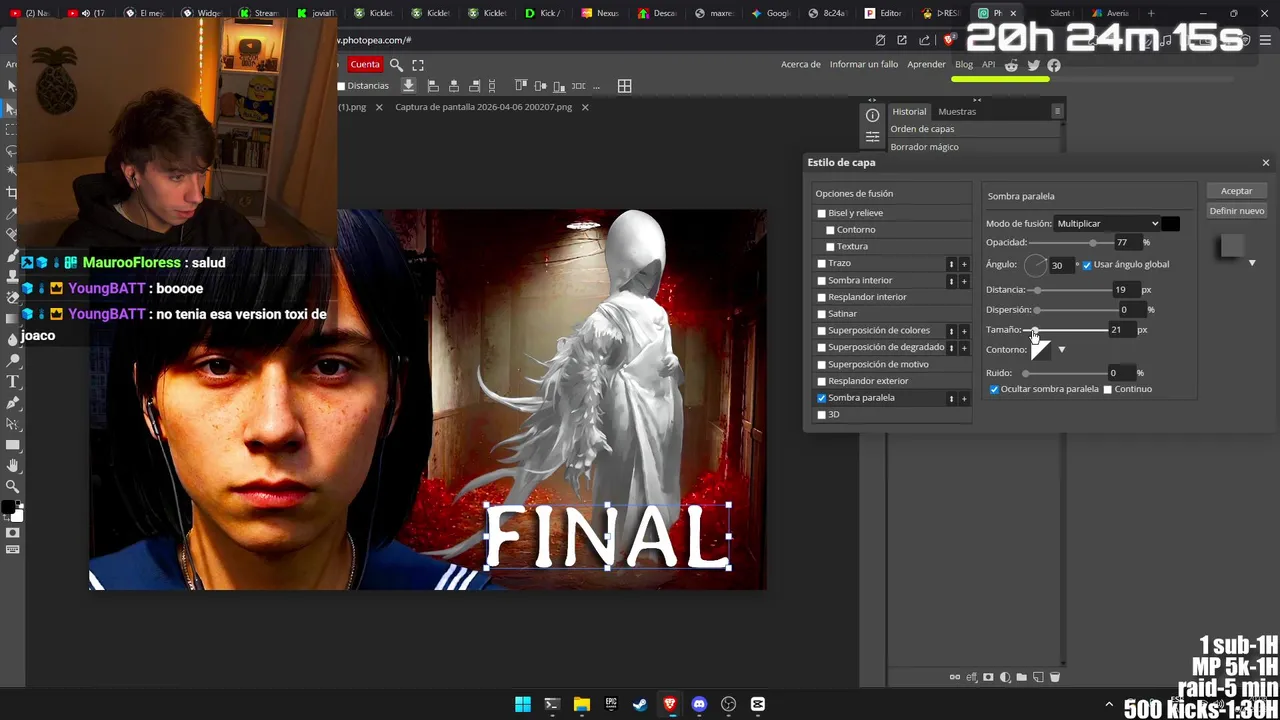Click the new folder icon in layers panel
The width and height of the screenshot is (1280, 720).
coord(1021,677)
